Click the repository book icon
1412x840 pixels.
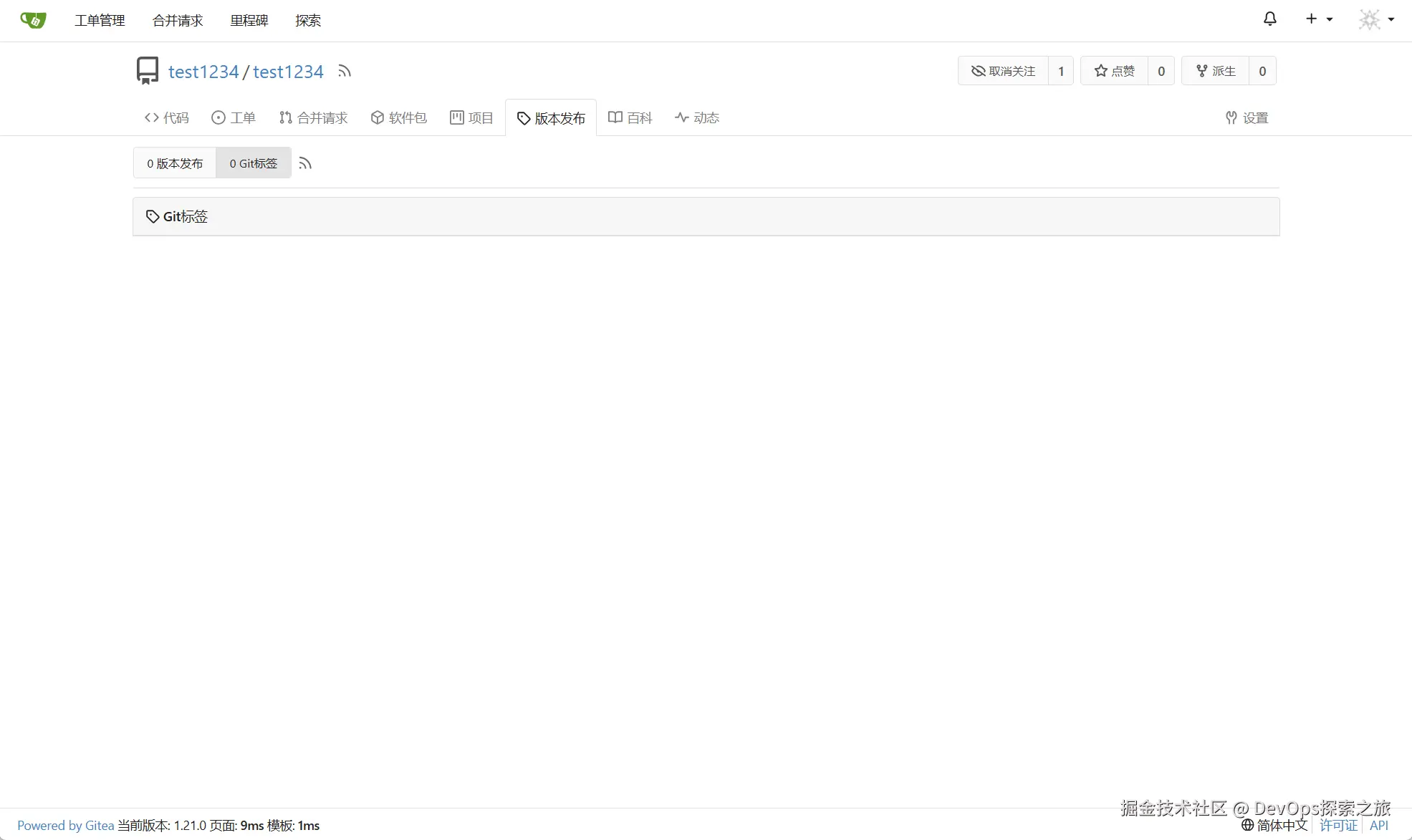click(x=148, y=71)
